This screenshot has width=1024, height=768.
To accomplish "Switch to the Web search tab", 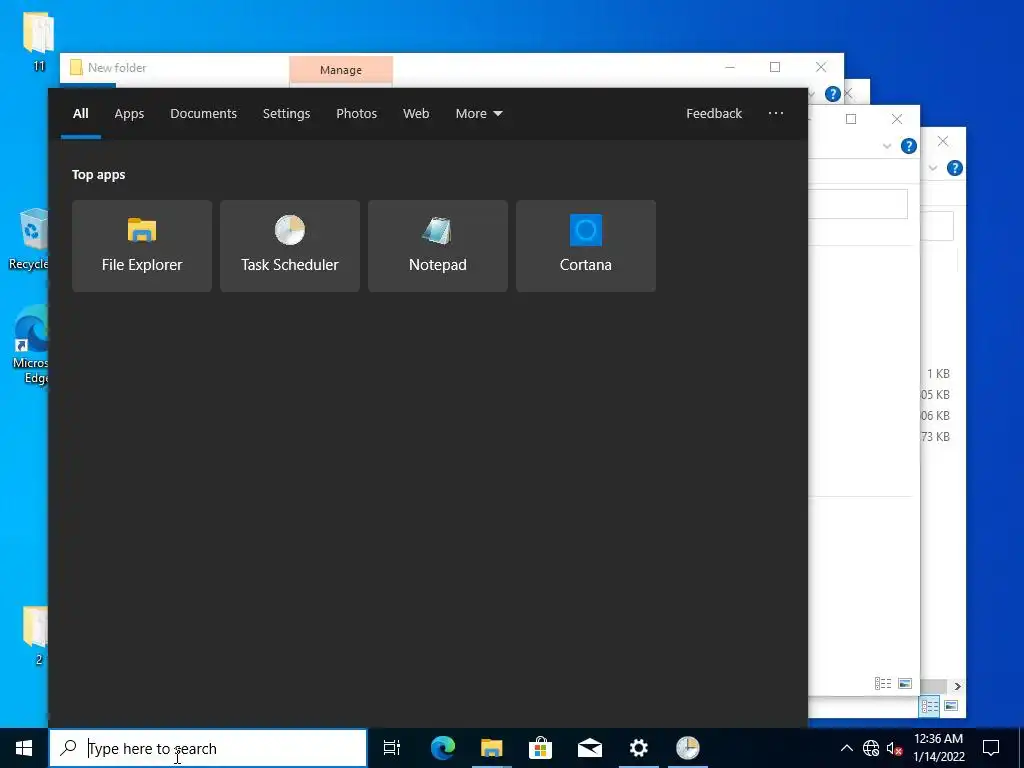I will click(x=416, y=114).
